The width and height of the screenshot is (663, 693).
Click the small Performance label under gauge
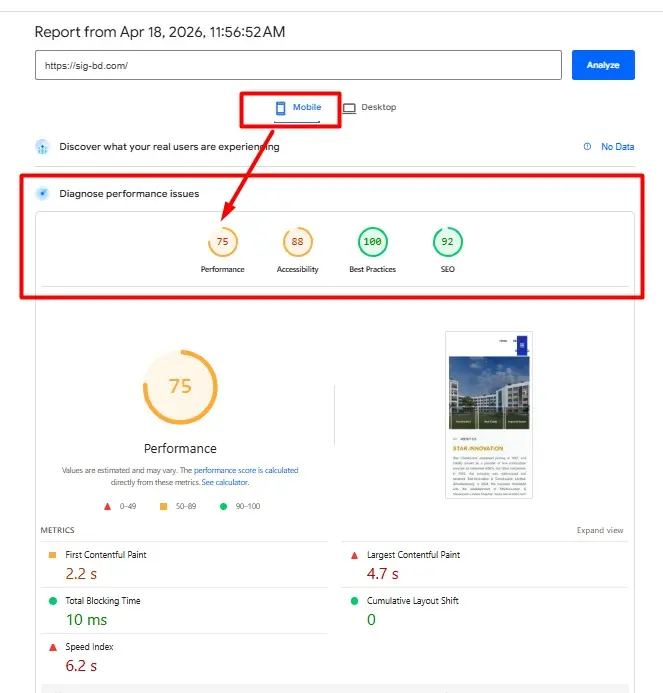222,269
